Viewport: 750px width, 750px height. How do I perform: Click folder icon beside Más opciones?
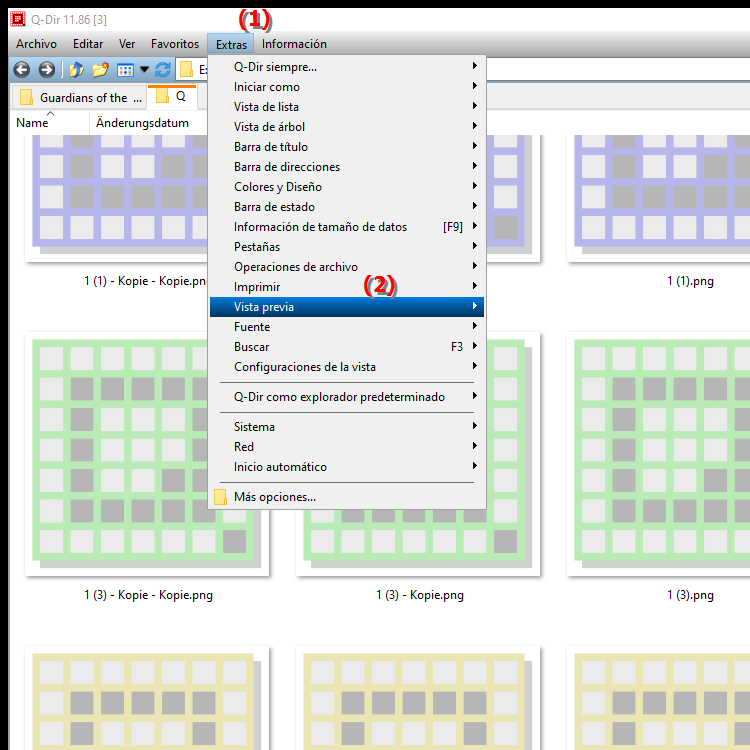pyautogui.click(x=220, y=497)
